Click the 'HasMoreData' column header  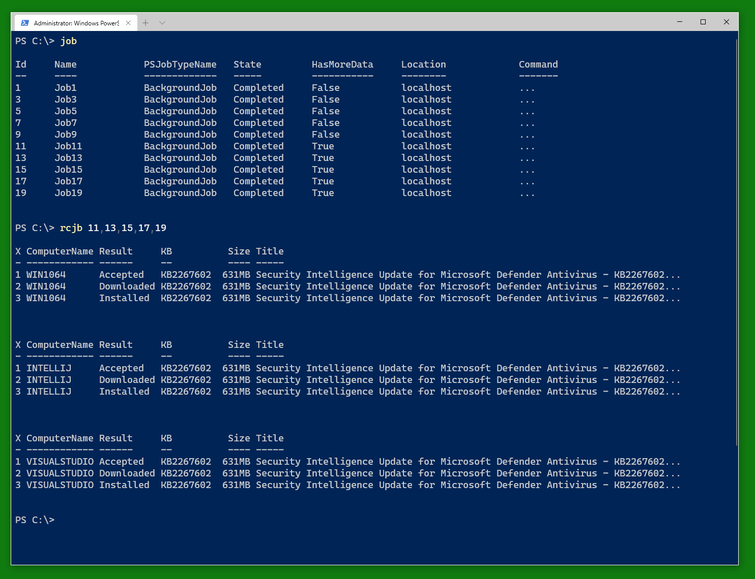click(x=342, y=65)
